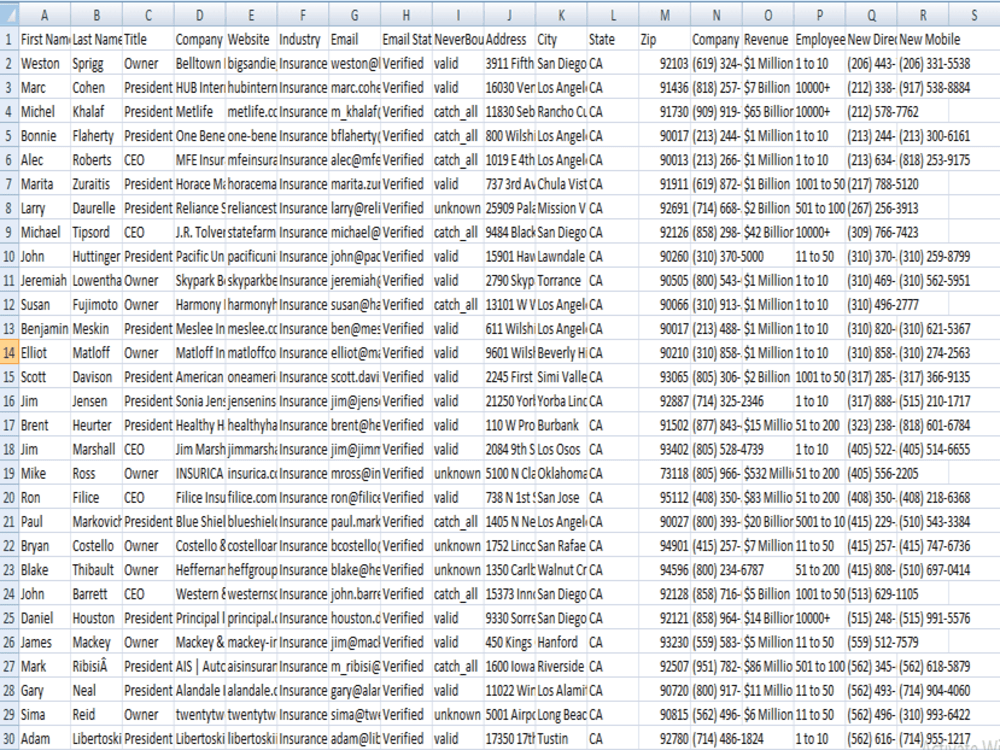Select last name cell Thibault
This screenshot has width=1000, height=750.
(x=96, y=570)
